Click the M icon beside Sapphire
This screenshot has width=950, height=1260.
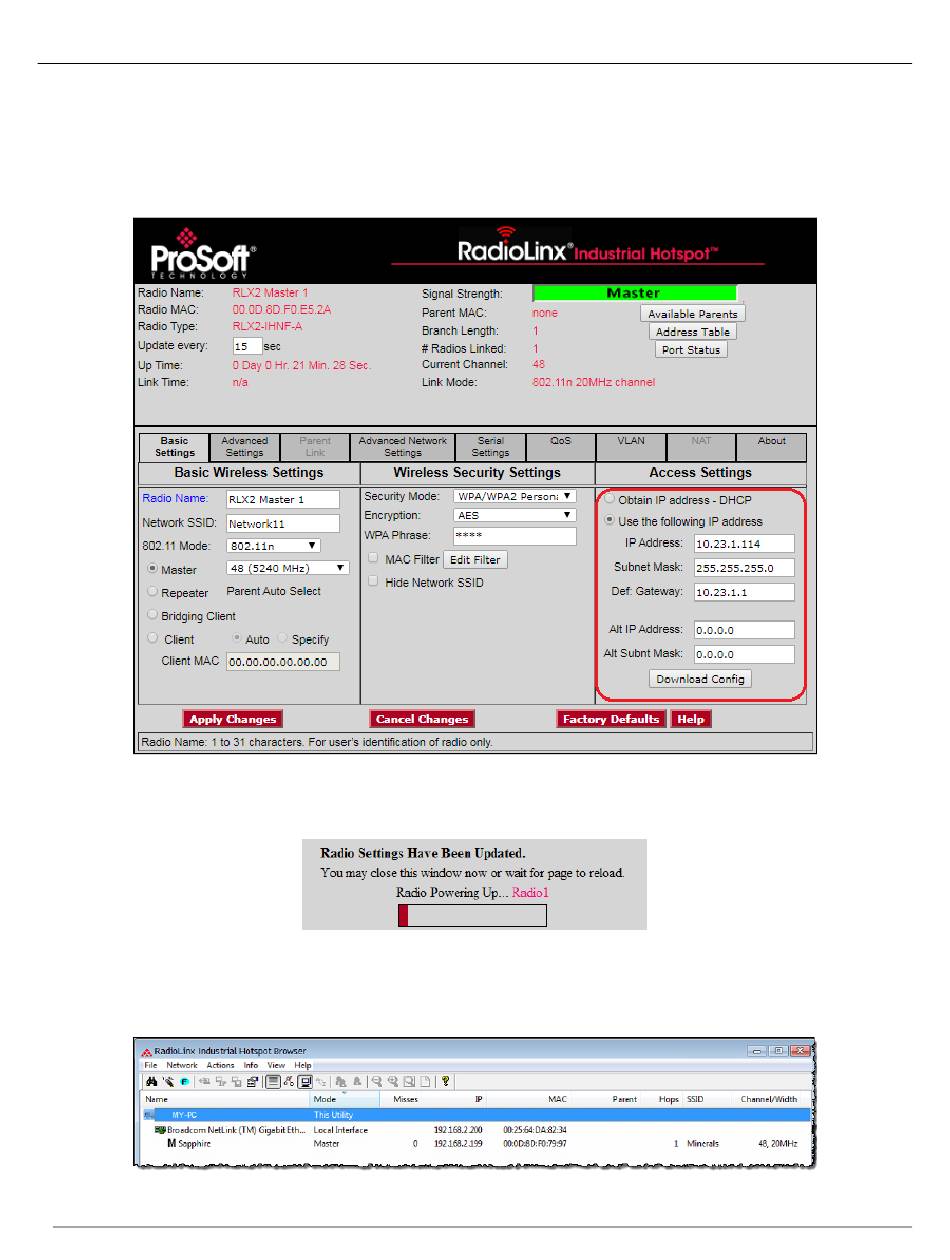[171, 1143]
